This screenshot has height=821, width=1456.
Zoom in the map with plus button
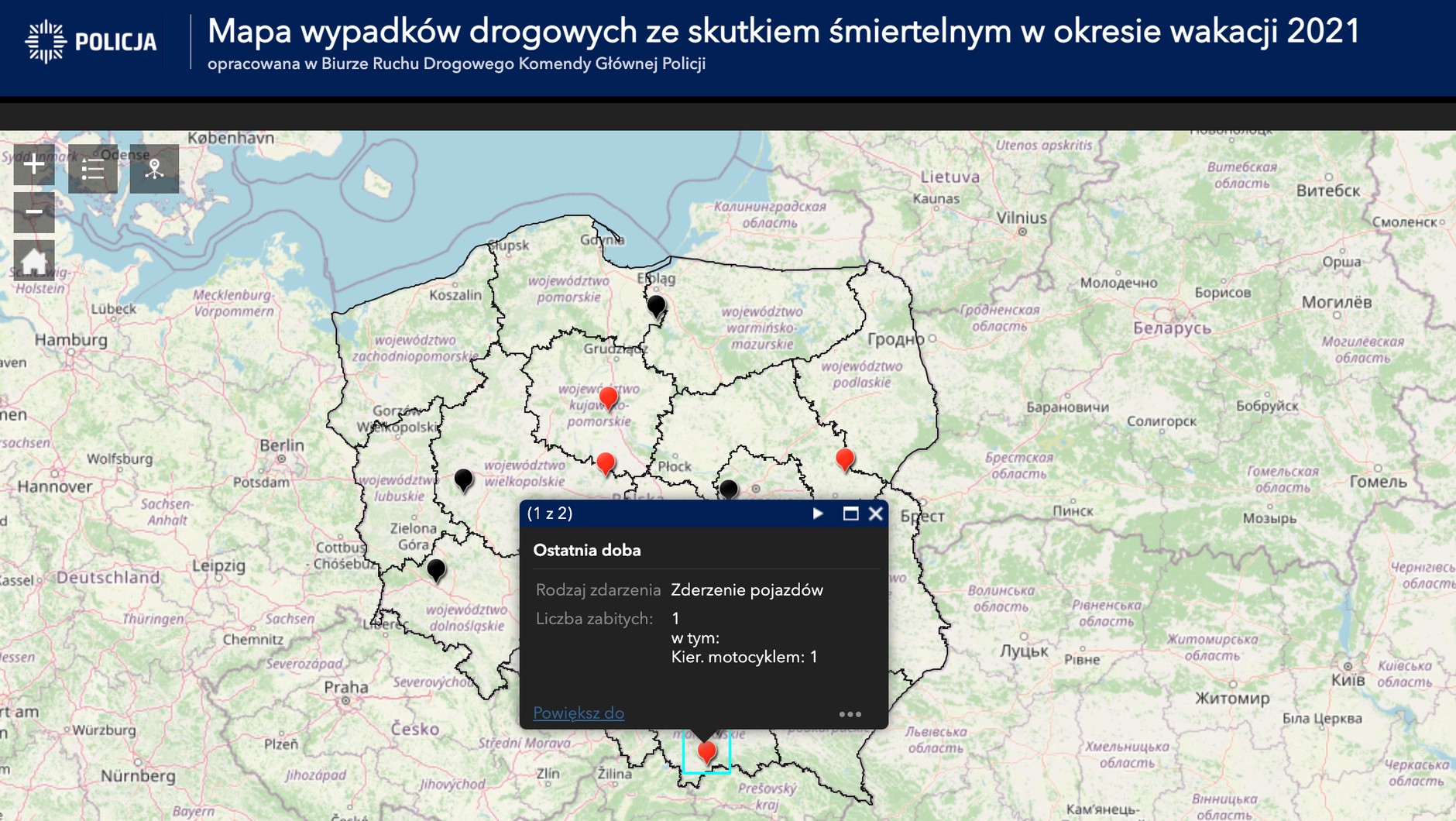[x=34, y=164]
